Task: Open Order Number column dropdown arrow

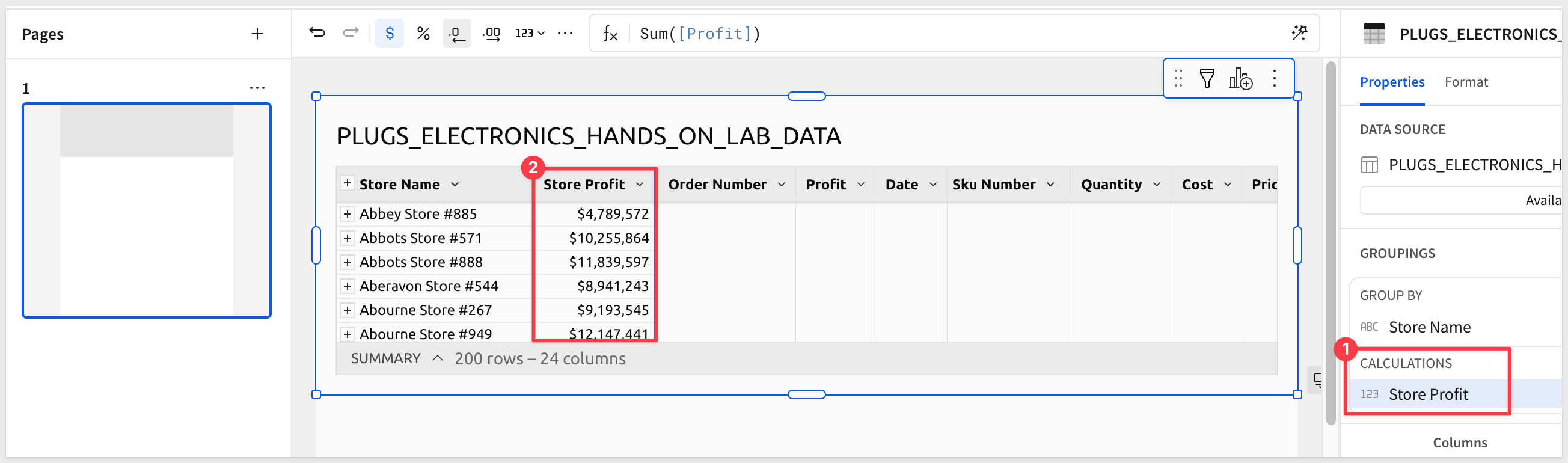Action: tap(782, 185)
